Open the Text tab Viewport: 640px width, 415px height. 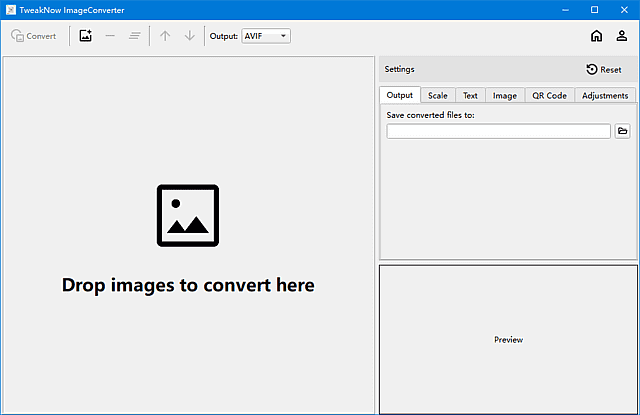470,96
